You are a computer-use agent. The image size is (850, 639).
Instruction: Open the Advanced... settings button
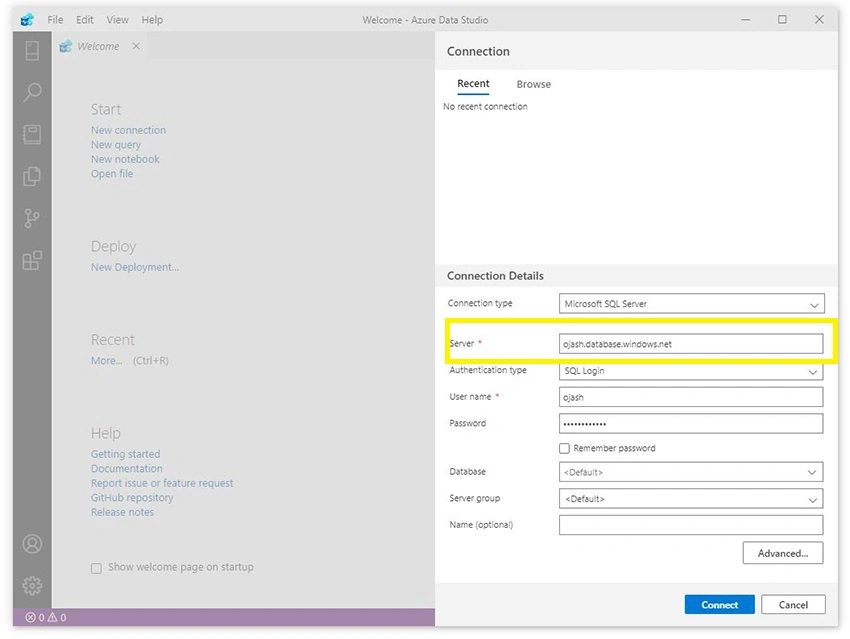[783, 553]
